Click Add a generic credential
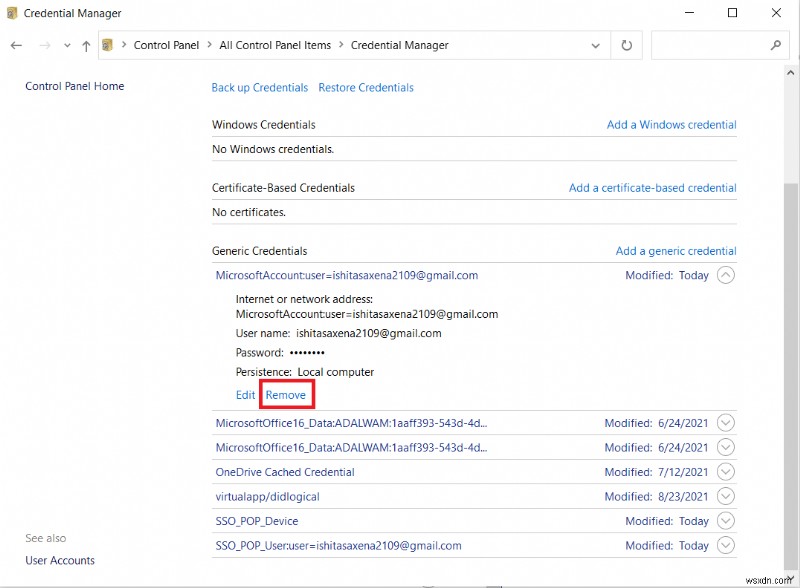The image size is (800, 588). pyautogui.click(x=676, y=250)
